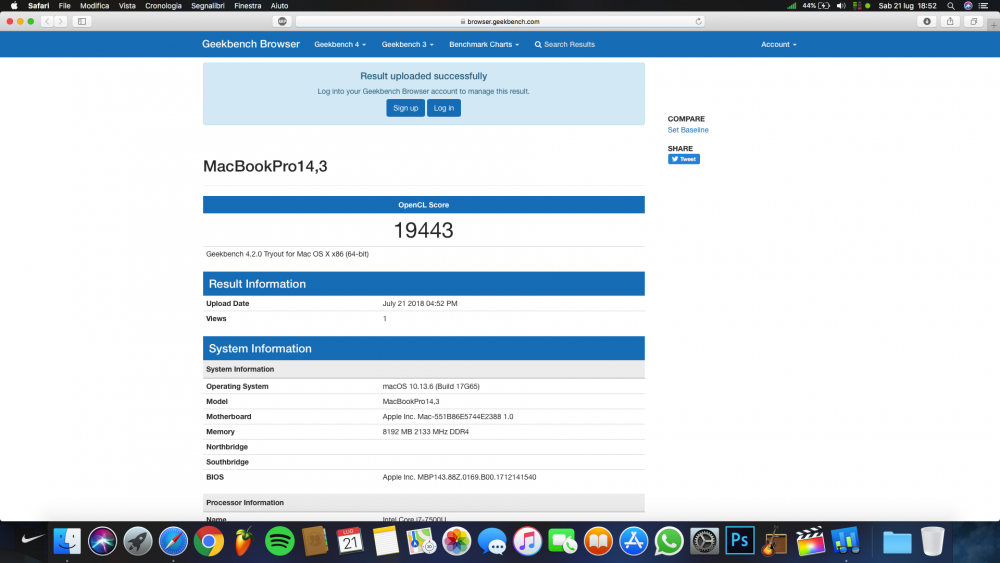Image resolution: width=1000 pixels, height=563 pixels.
Task: Click the browser.geekbench.com address field
Action: coord(499,21)
